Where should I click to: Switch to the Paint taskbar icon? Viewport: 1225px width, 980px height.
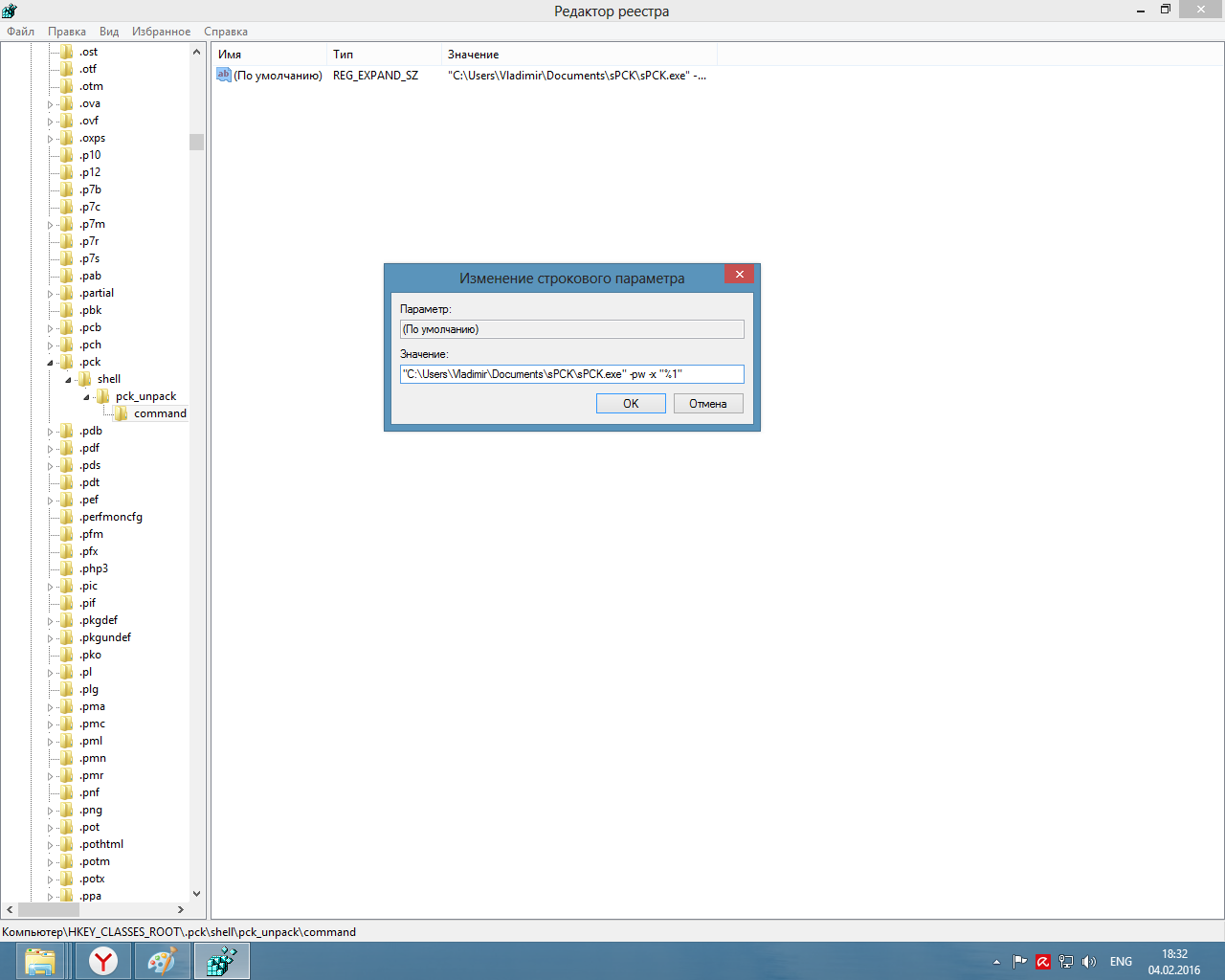click(x=162, y=961)
